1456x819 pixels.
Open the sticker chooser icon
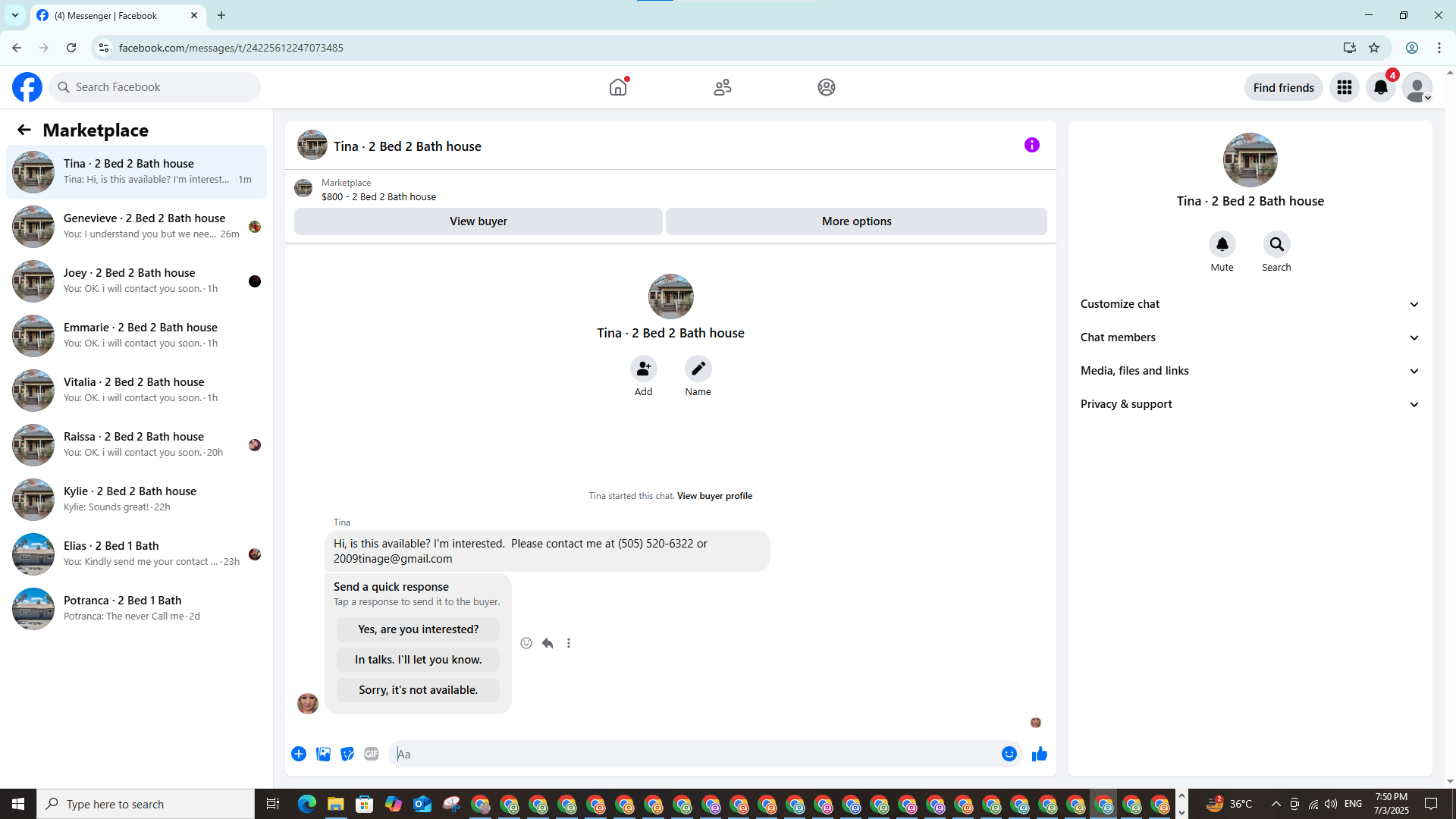[x=347, y=754]
